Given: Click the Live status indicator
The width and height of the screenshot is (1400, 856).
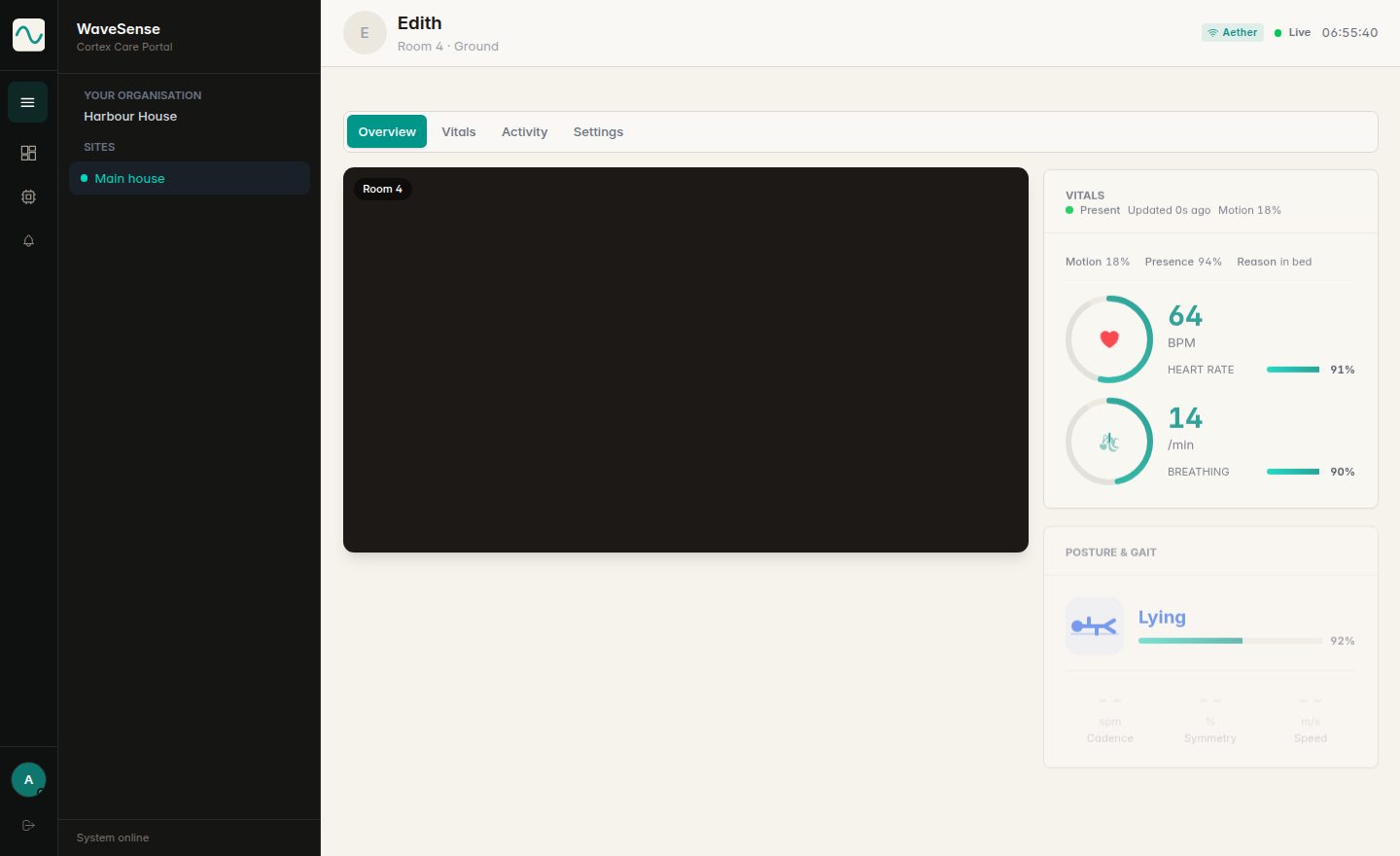Looking at the screenshot, I should [x=1292, y=32].
